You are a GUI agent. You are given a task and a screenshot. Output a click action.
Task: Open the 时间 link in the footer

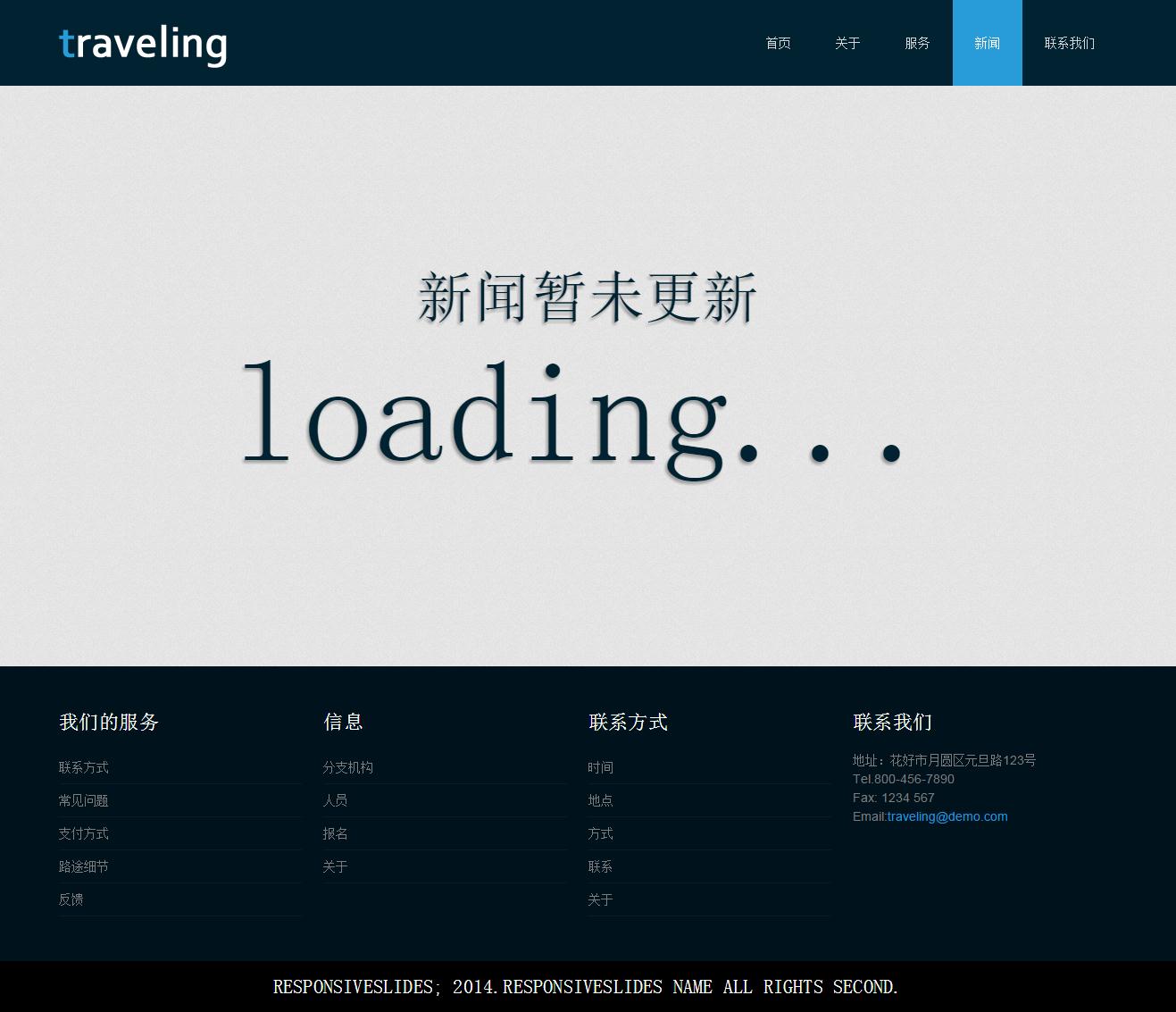click(601, 767)
